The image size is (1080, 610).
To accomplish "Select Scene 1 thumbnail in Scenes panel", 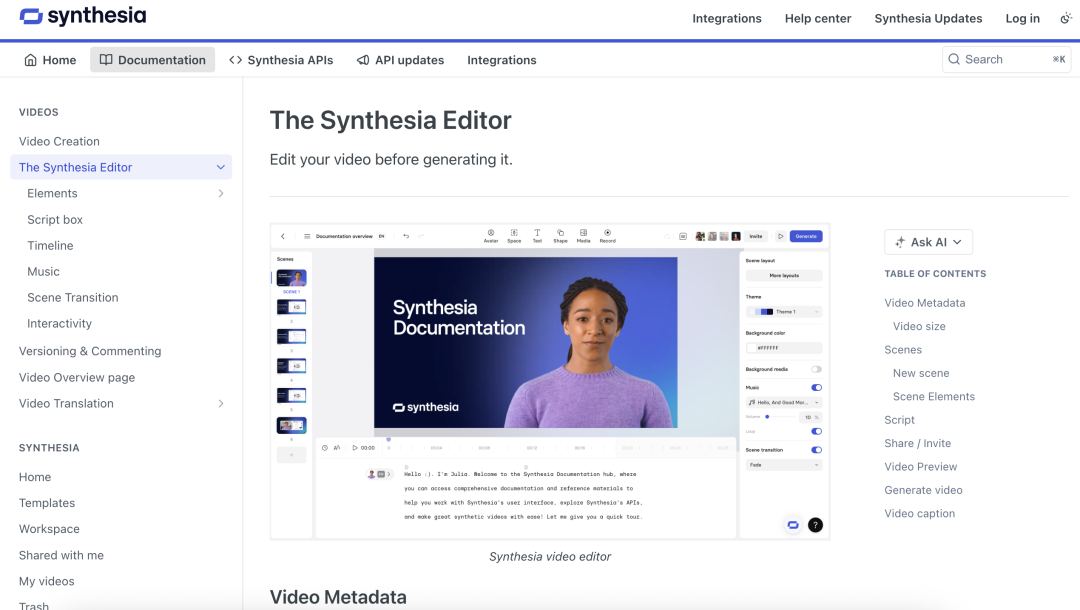I will tap(291, 278).
